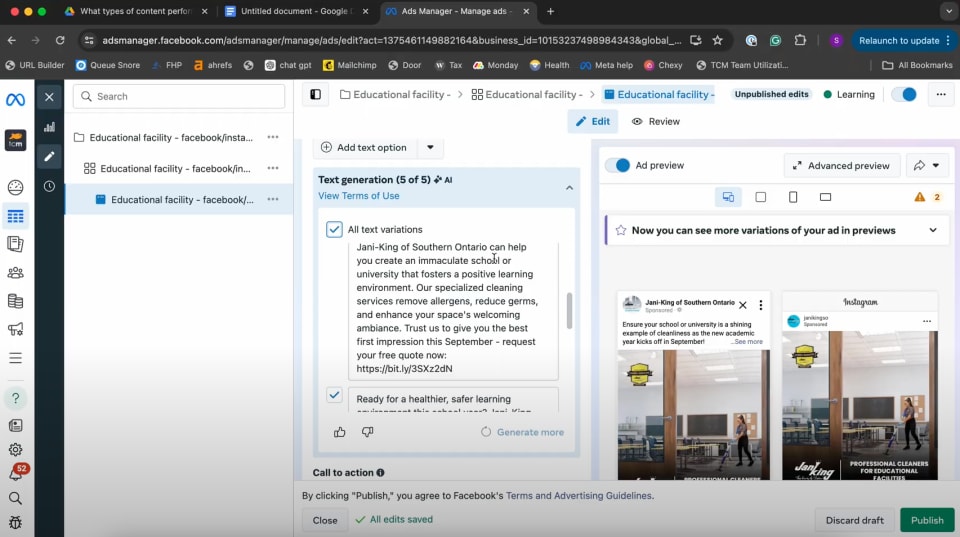Screen dimensions: 960x537
Task: Click the thumbs down feedback icon
Action: (x=367, y=432)
